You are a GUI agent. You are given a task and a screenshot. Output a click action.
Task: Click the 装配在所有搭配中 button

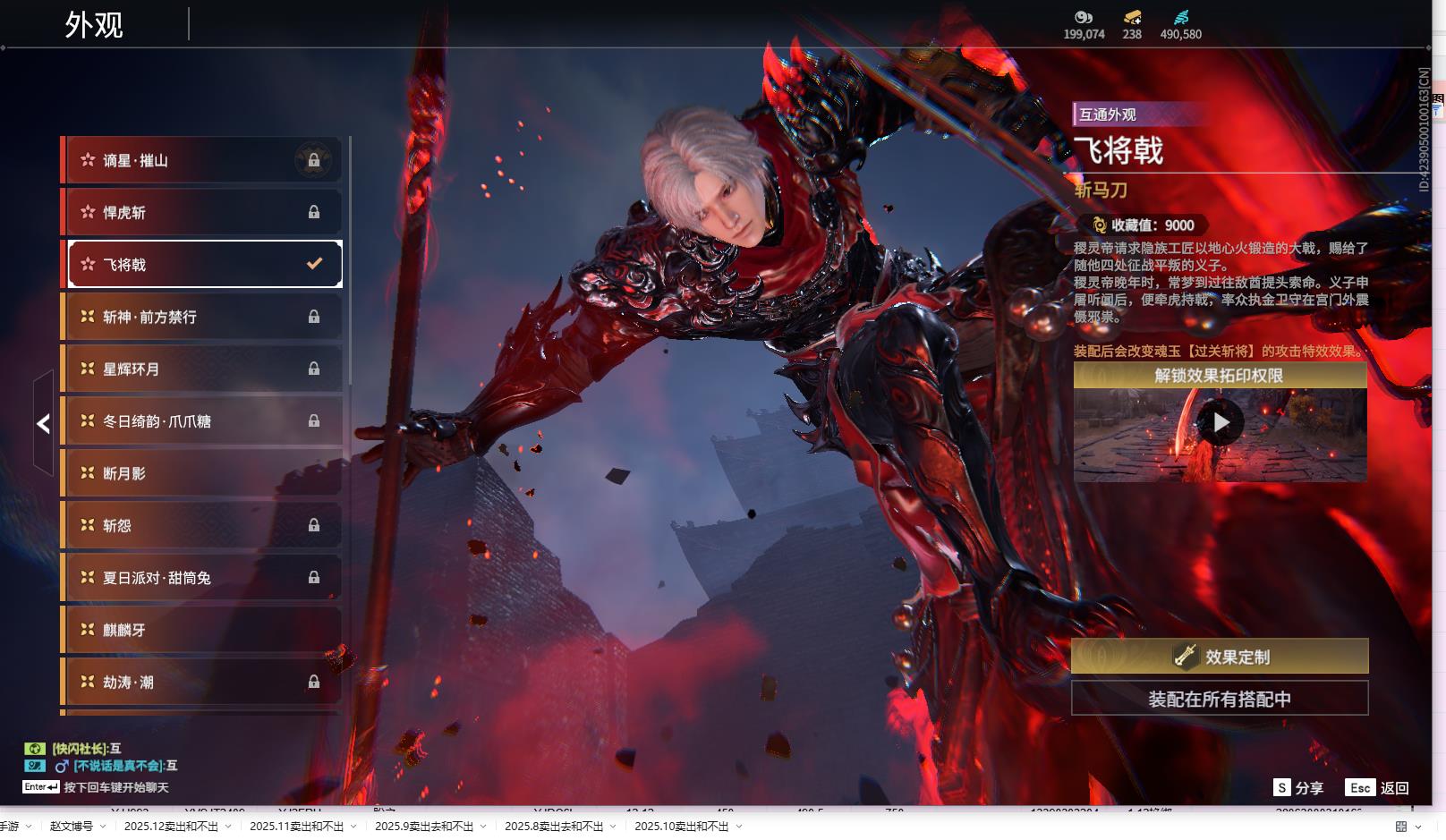point(1220,699)
